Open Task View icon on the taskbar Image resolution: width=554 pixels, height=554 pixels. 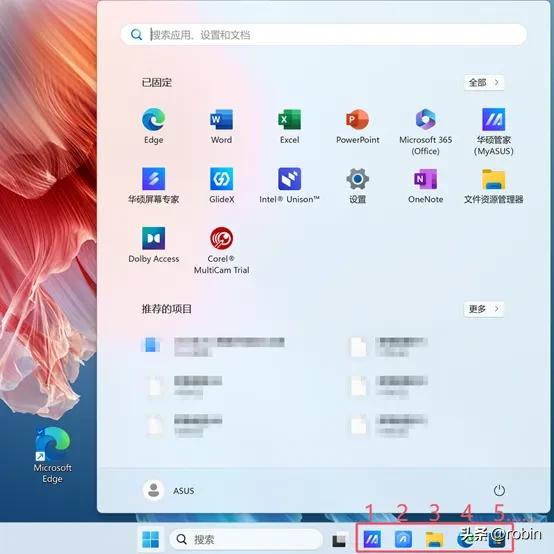click(339, 540)
